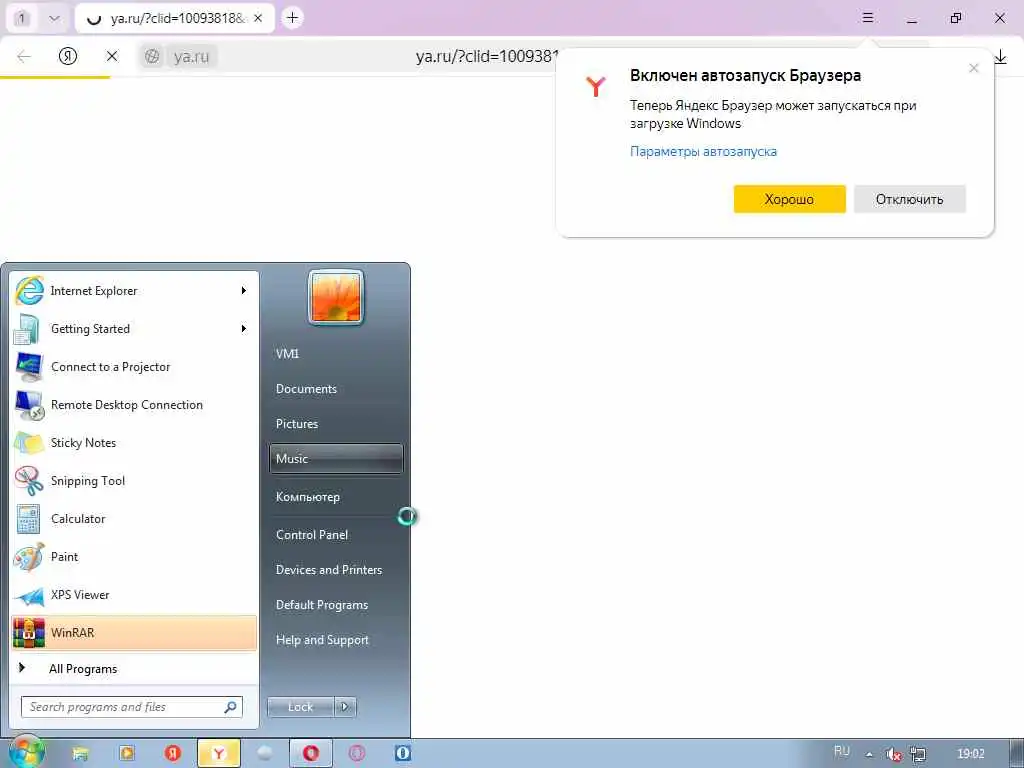Expand Getting Started submenu arrow
Viewport: 1024px width, 768px height.
point(244,328)
